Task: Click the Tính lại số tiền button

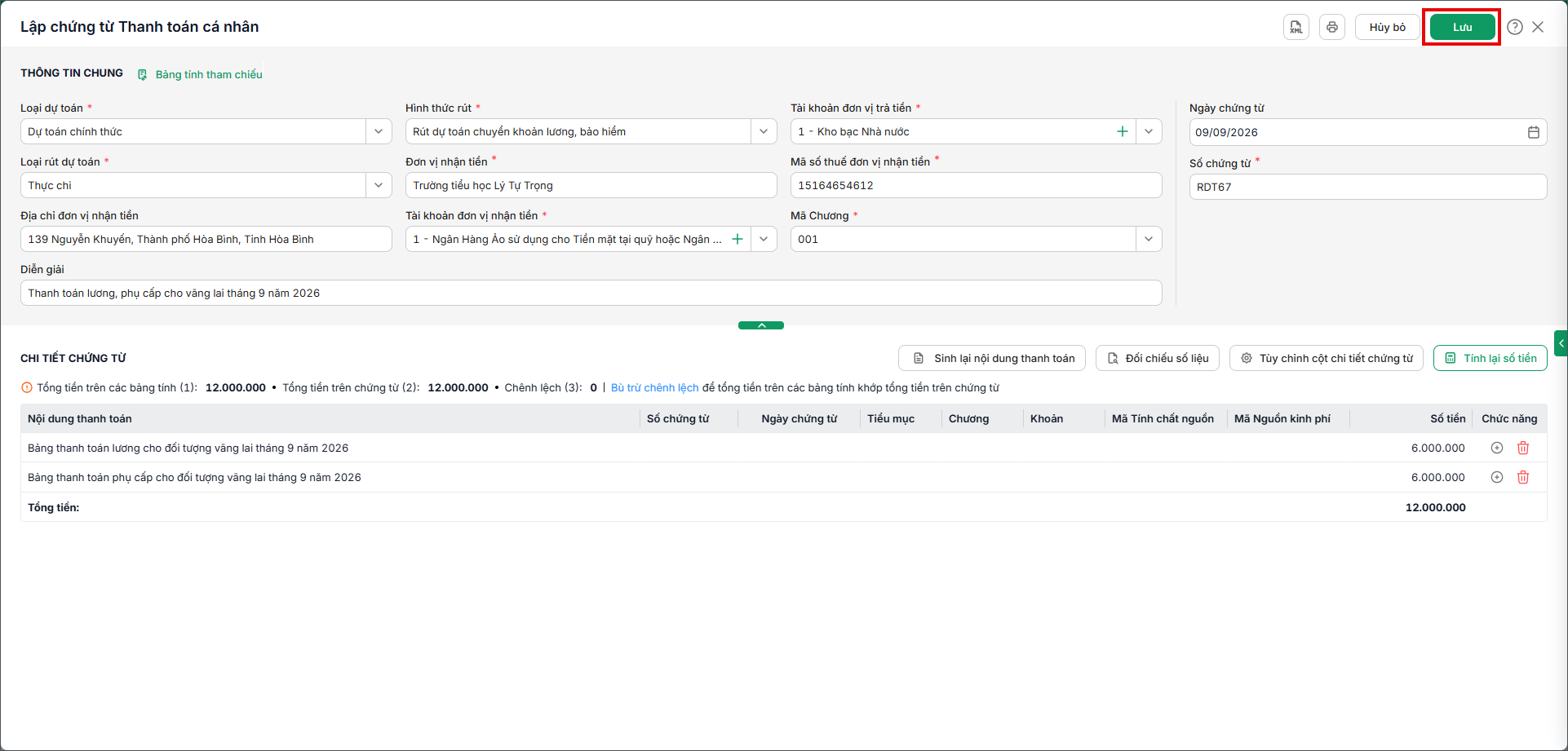Action: tap(1490, 358)
